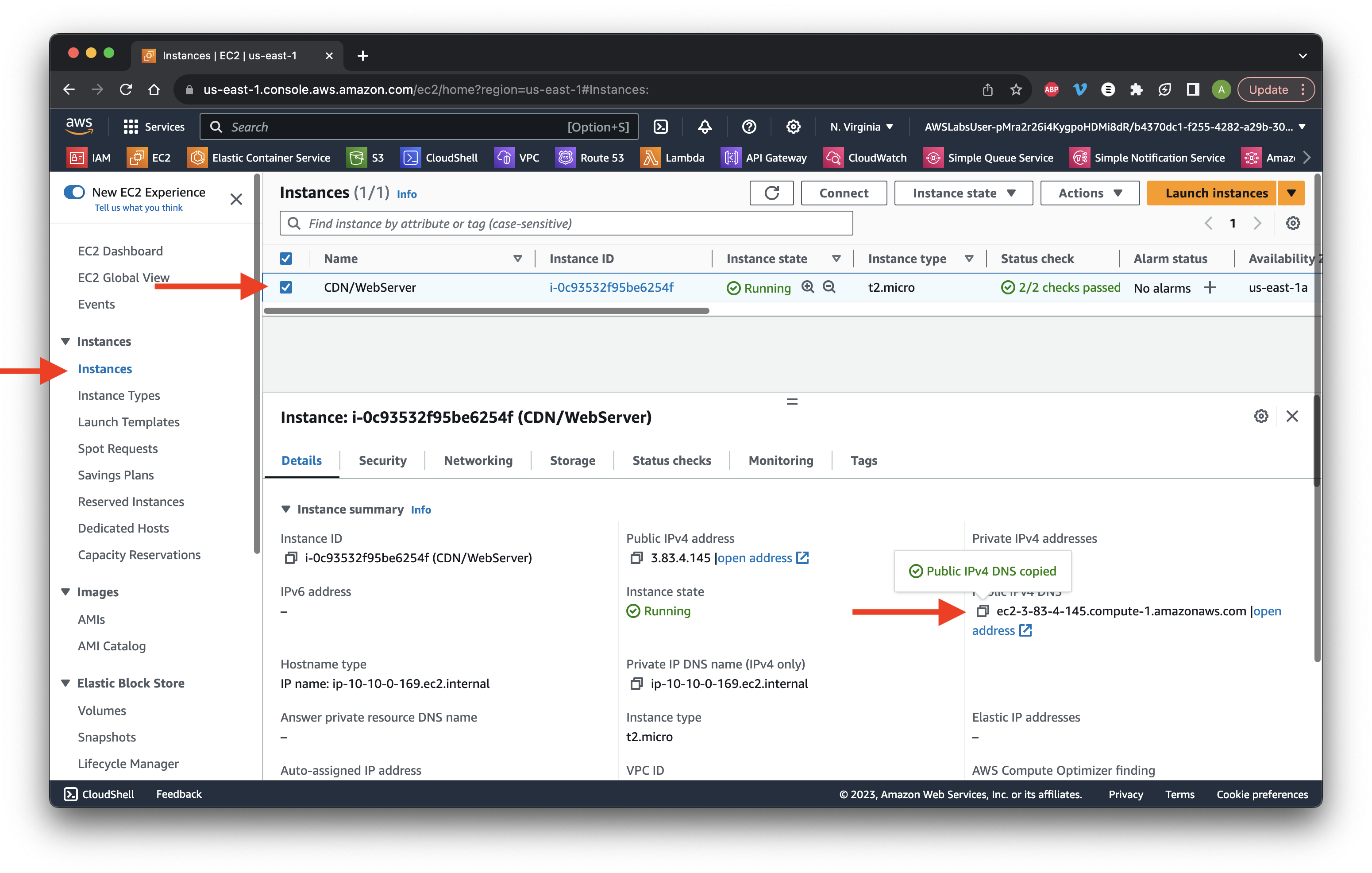Screen dimensions: 1372x873
Task: Open Launch instances split-button arrow
Action: click(1291, 193)
